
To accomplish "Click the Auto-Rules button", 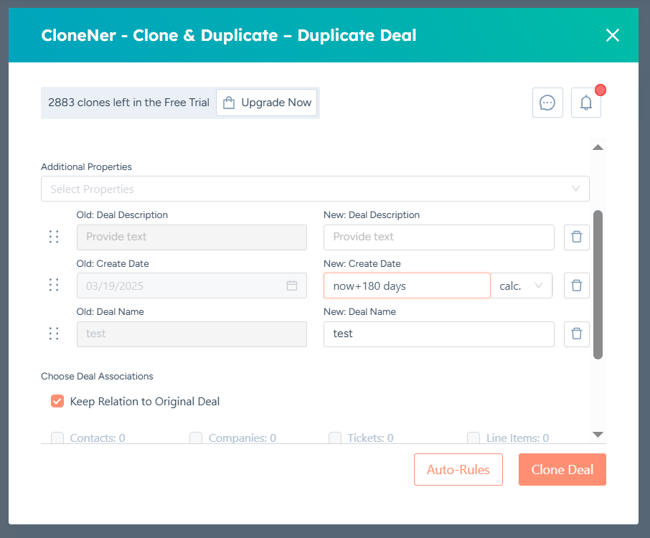I will pos(458,470).
